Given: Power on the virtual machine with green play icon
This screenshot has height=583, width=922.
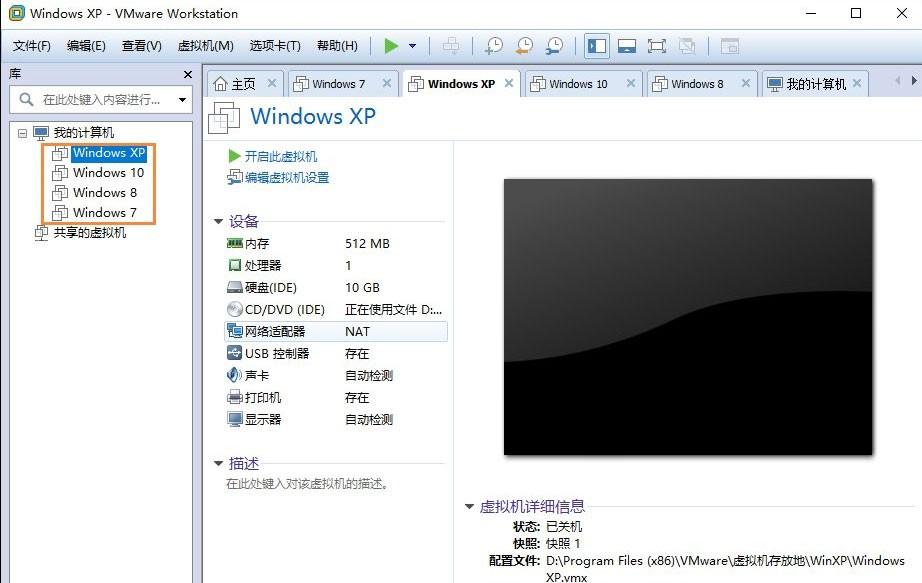Looking at the screenshot, I should coord(392,45).
